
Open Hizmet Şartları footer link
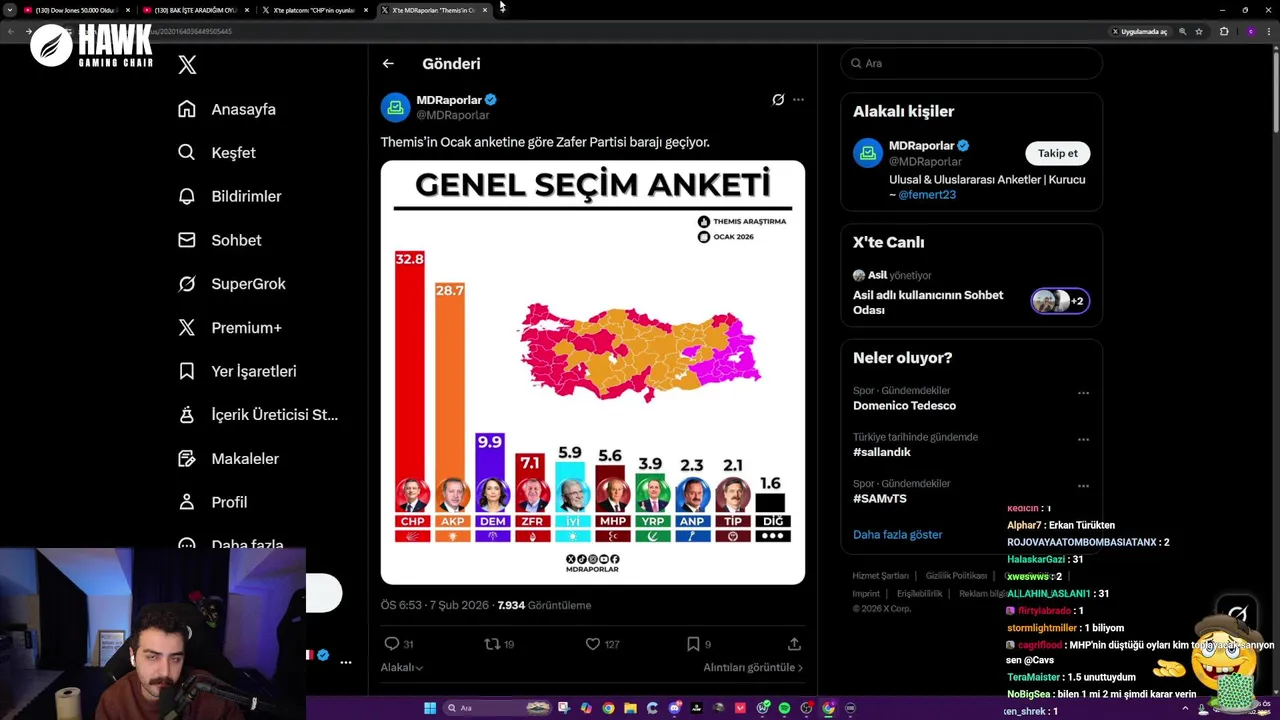(880, 576)
